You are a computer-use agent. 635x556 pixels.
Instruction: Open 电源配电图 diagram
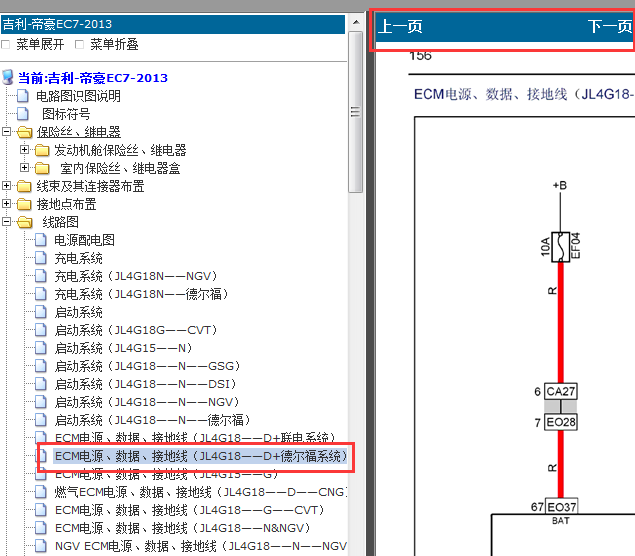click(x=84, y=240)
